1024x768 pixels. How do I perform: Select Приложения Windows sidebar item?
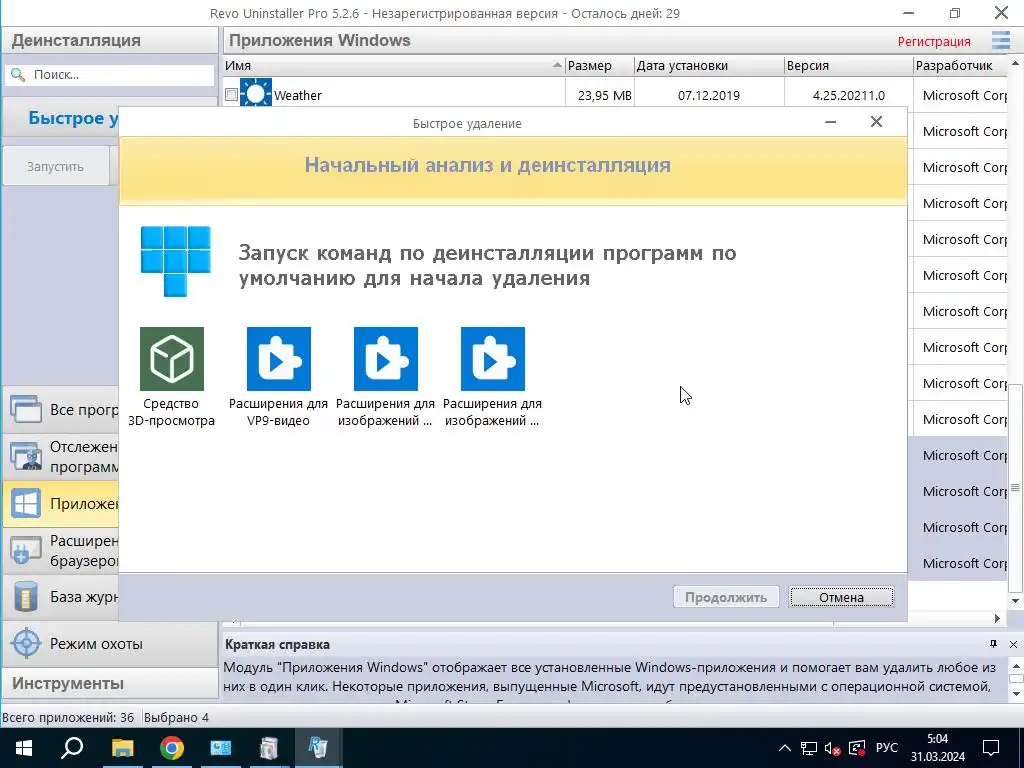coord(61,504)
